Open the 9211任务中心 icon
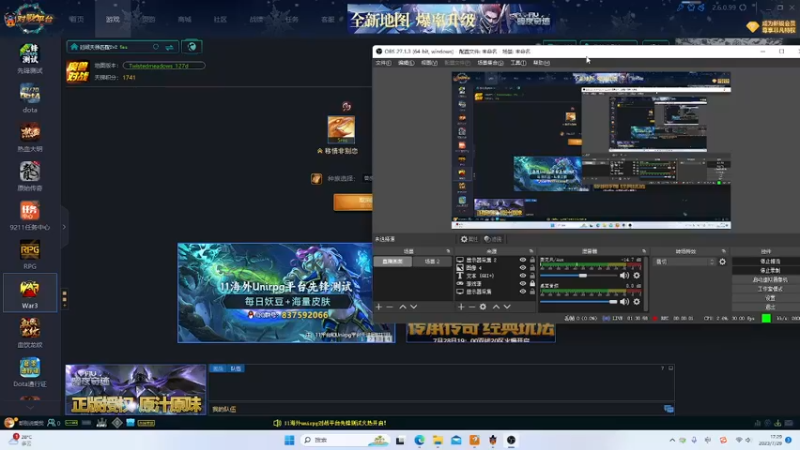Viewport: 800px width, 450px height. 30,211
